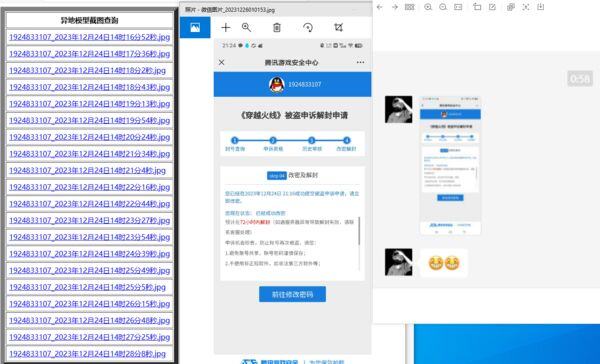Open link 14时23分54秒.jpg
600x364 pixels.
[x=90, y=237]
